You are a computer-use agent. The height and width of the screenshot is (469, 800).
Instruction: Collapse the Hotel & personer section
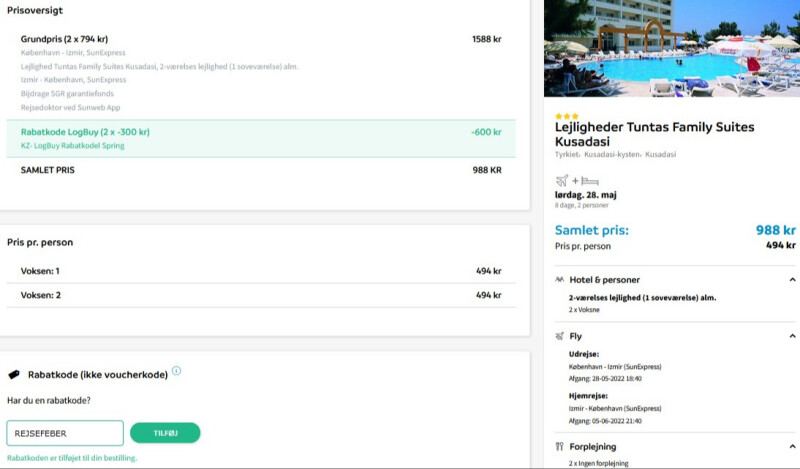792,280
